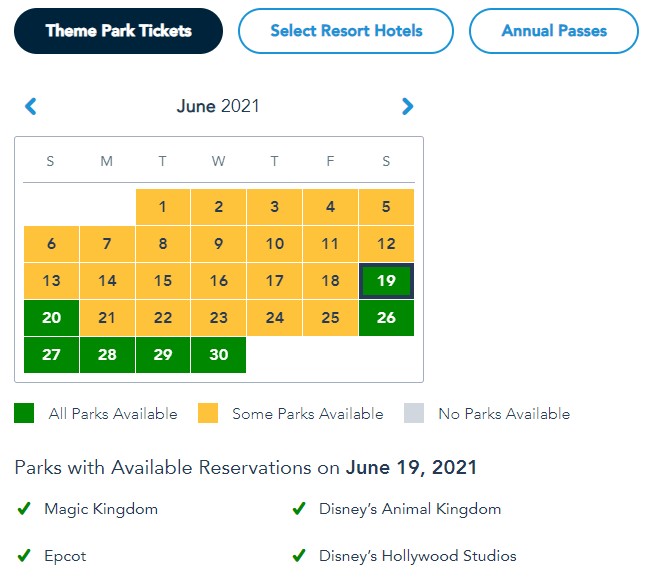
Task: Open the Annual Passes tab
Action: point(553,31)
